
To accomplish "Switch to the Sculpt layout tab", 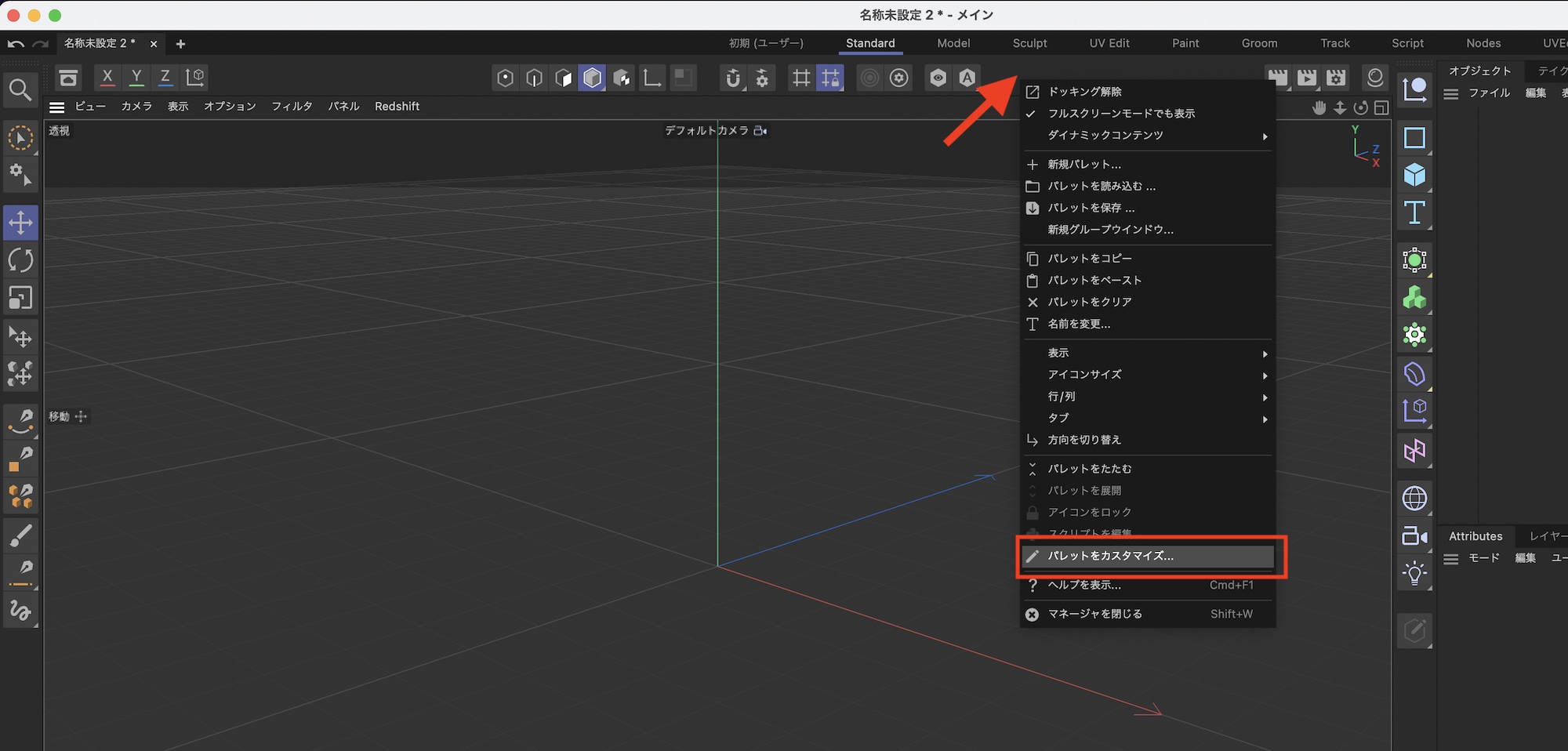I will 1029,43.
